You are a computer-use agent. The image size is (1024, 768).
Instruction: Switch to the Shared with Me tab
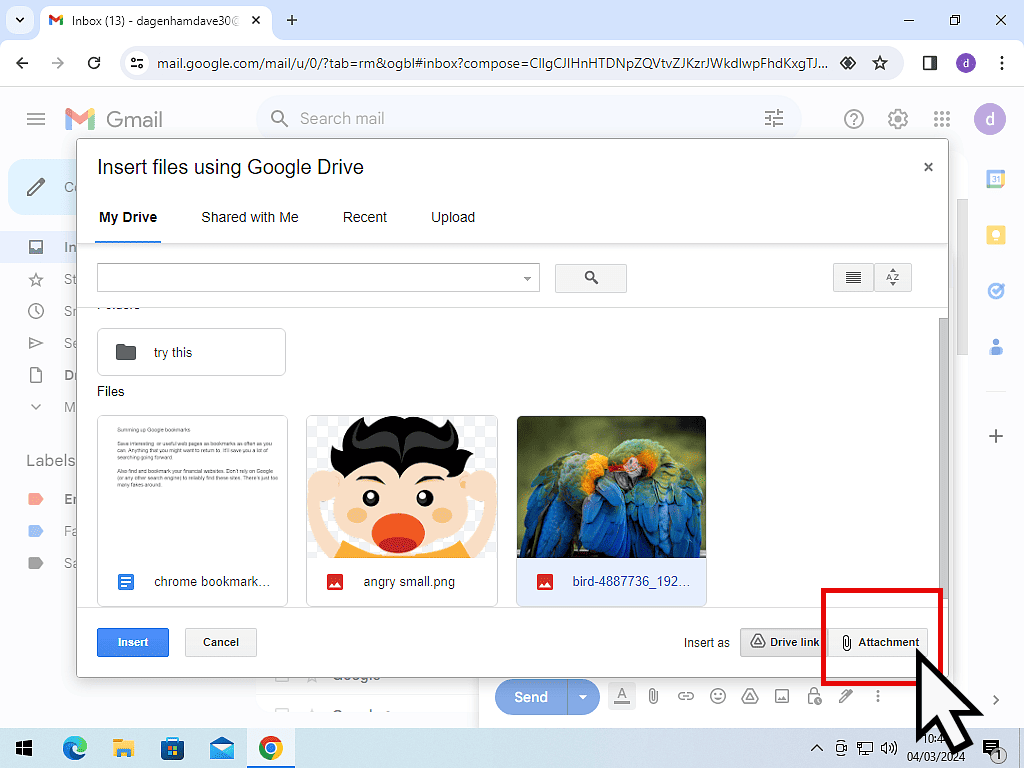250,217
